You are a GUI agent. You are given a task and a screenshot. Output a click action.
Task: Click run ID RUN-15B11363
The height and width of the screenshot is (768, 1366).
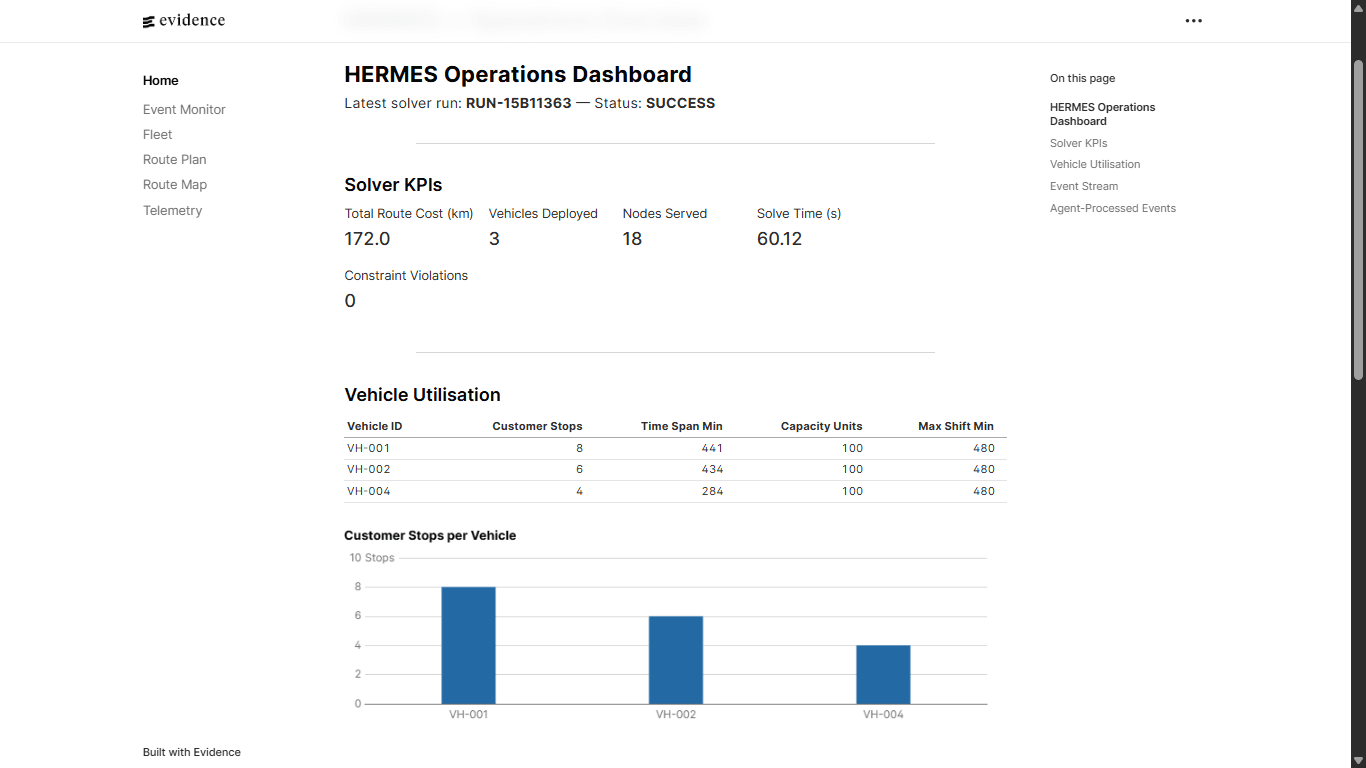519,103
